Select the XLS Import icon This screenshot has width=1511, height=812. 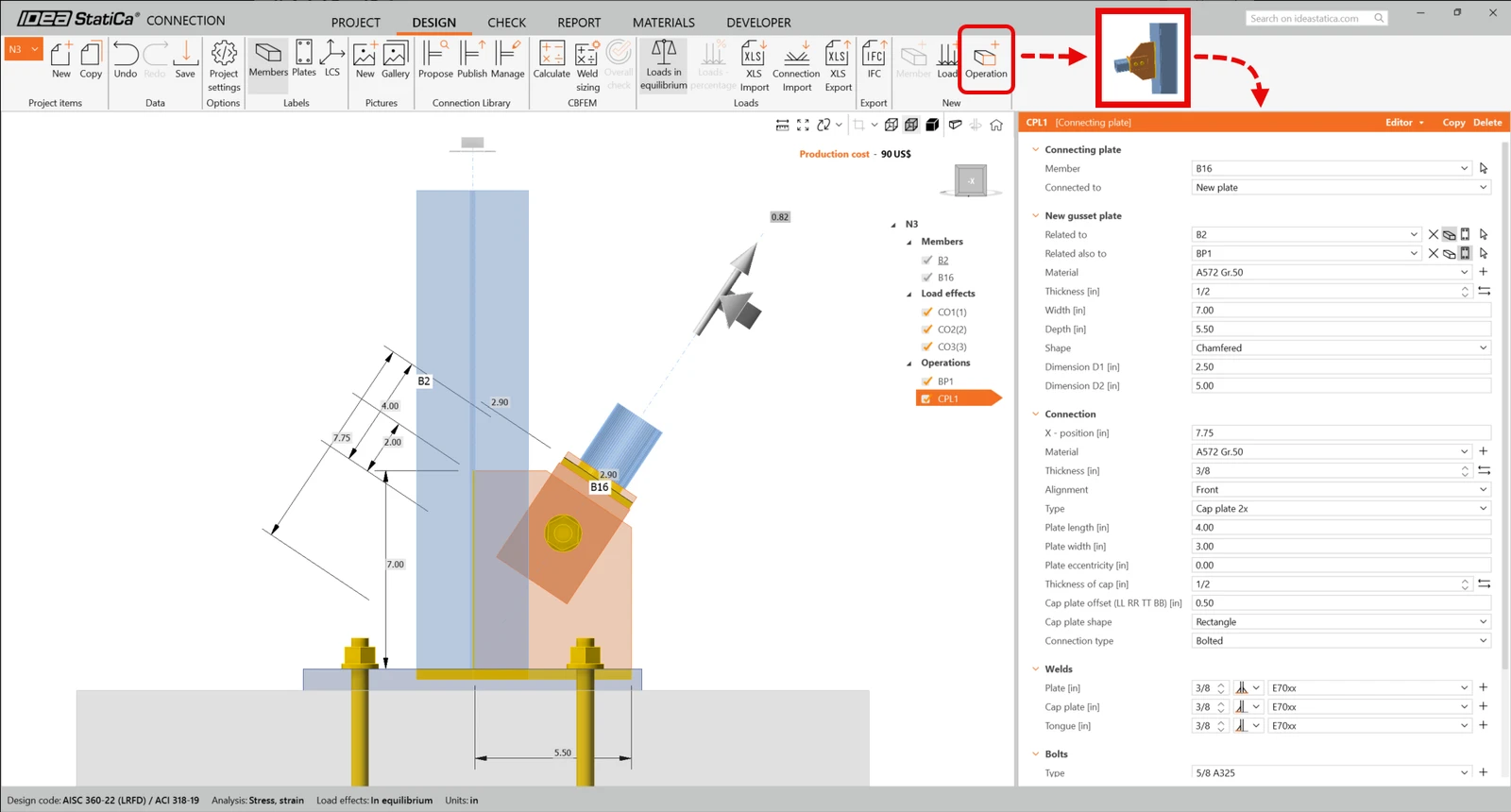[754, 65]
